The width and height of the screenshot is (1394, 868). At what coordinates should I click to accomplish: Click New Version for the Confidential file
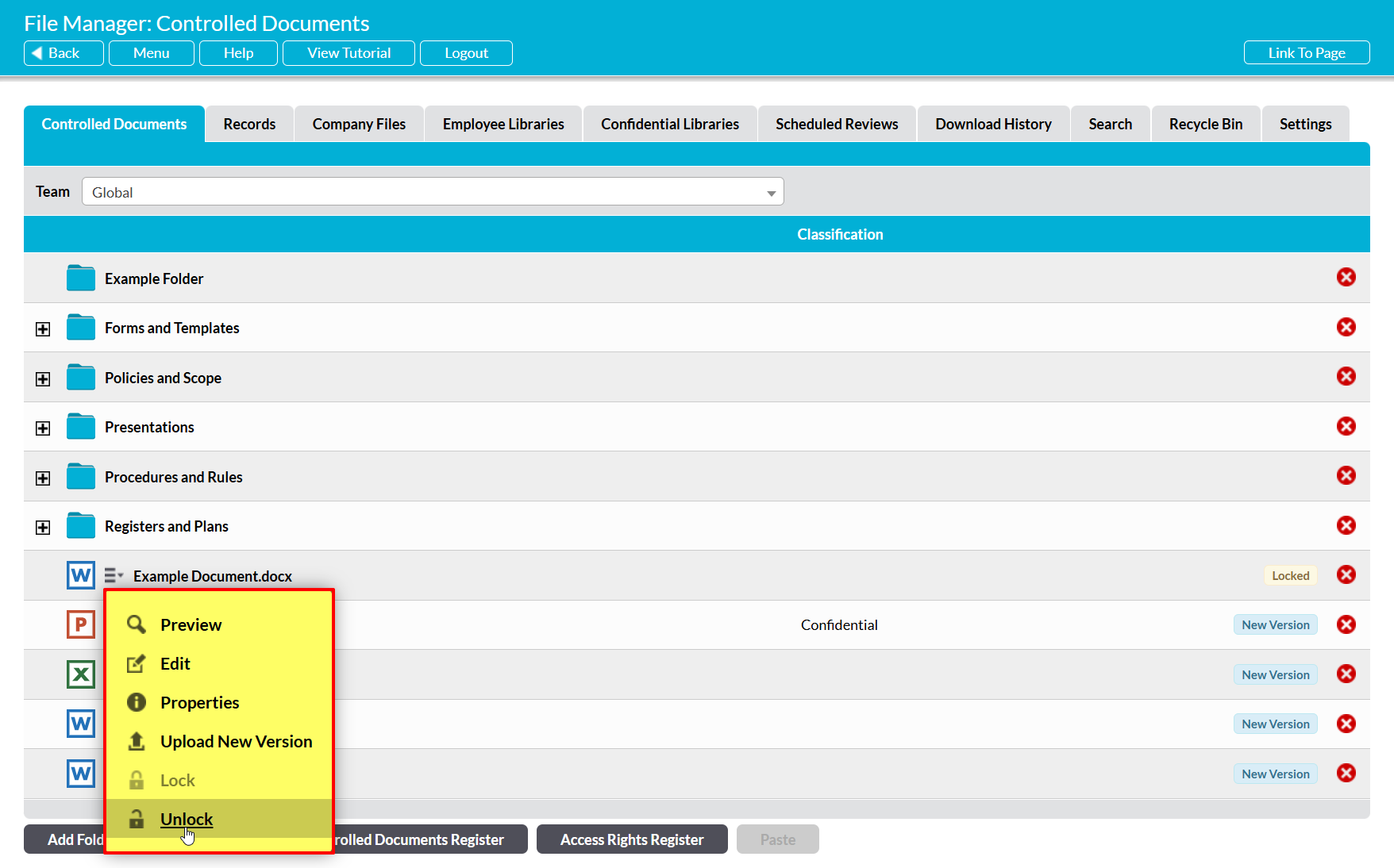1275,625
